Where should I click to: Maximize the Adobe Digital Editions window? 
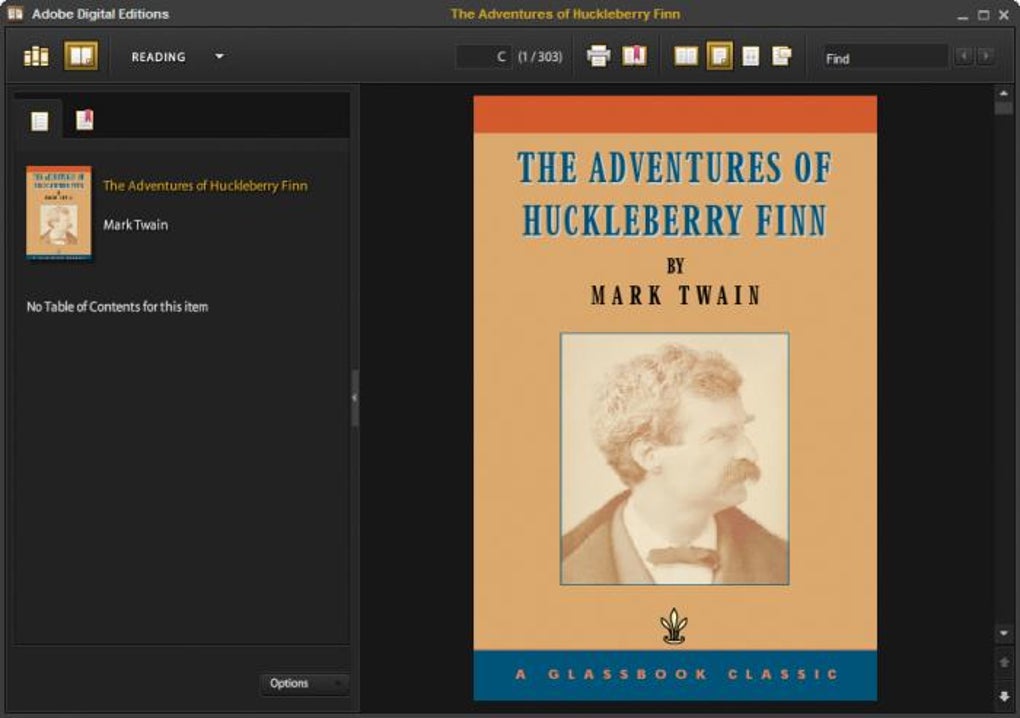984,15
